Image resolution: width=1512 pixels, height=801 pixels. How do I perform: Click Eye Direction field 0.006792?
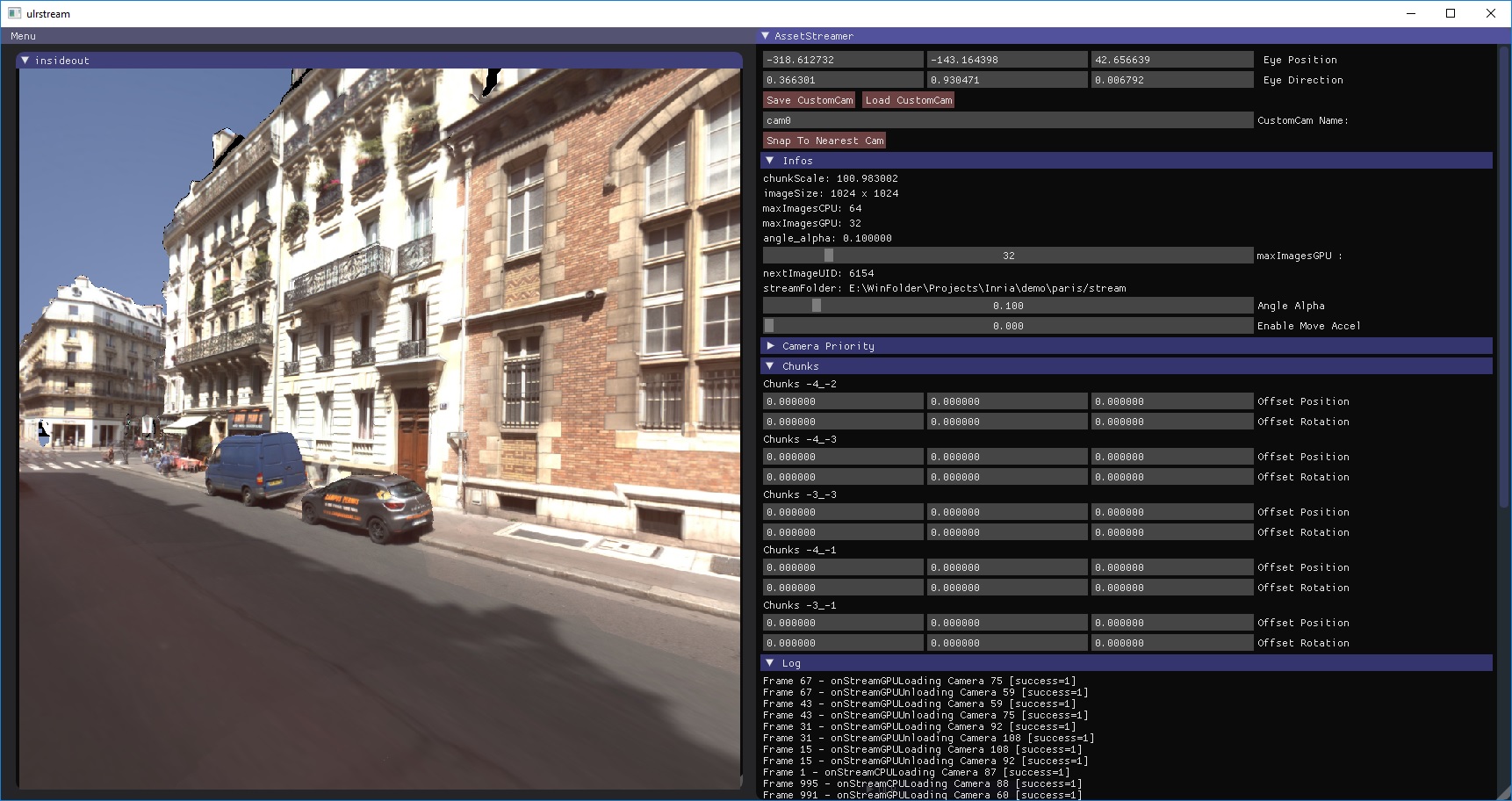[x=1172, y=80]
